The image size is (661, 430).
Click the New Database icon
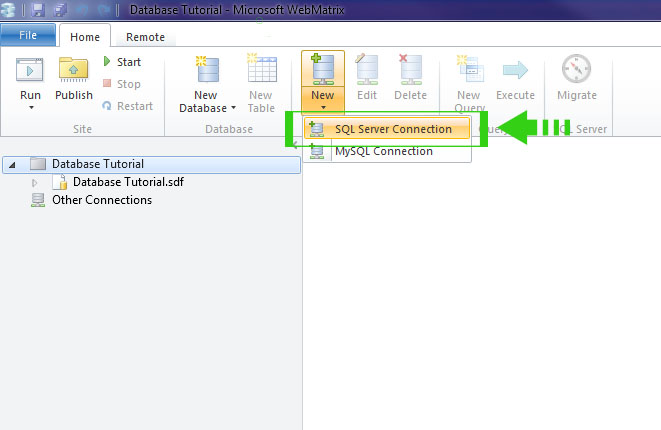coord(207,69)
